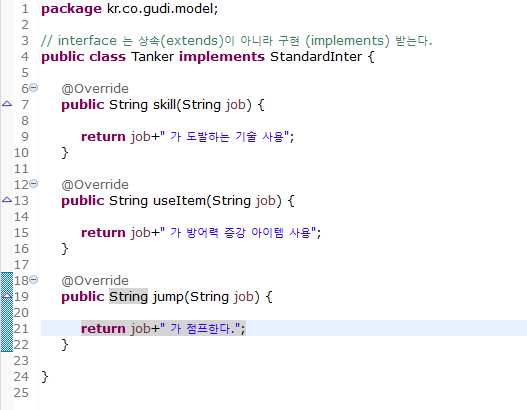Select line number 21 in the gutter
This screenshot has height=410, width=527.
21,329
